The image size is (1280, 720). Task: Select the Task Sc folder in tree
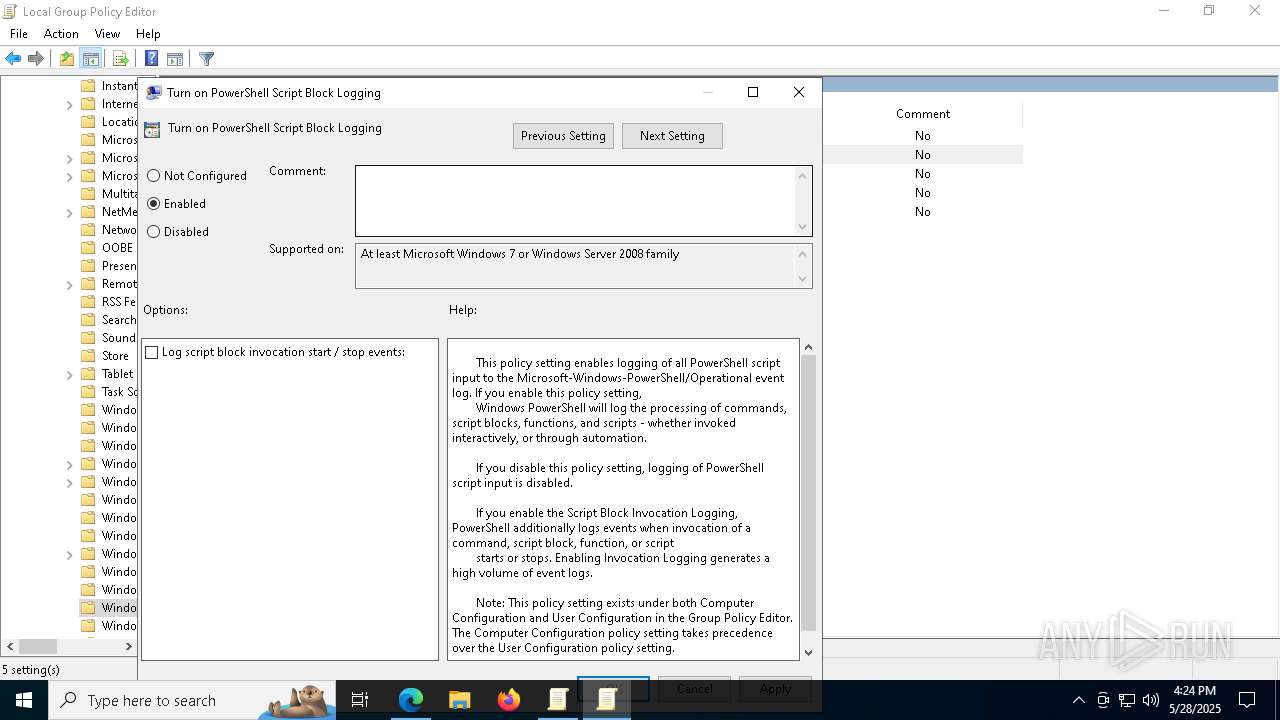coord(118,392)
